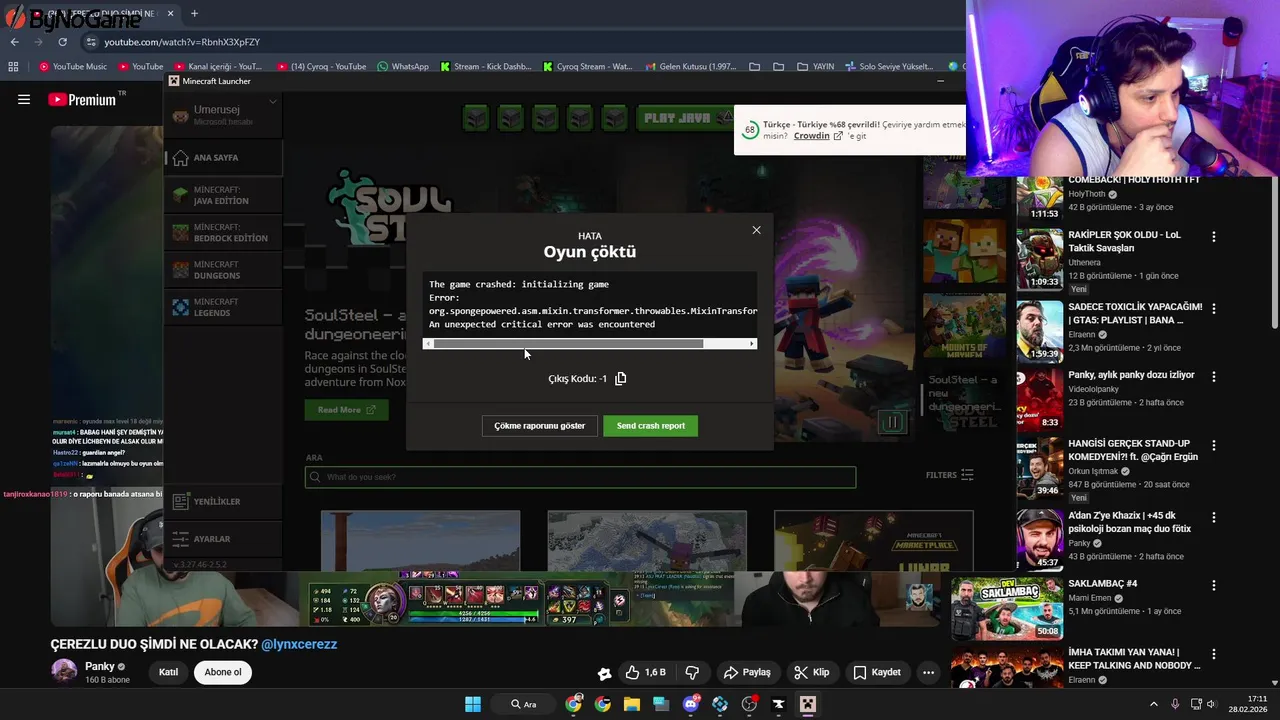Click the Paylaş share button

pyautogui.click(x=747, y=672)
